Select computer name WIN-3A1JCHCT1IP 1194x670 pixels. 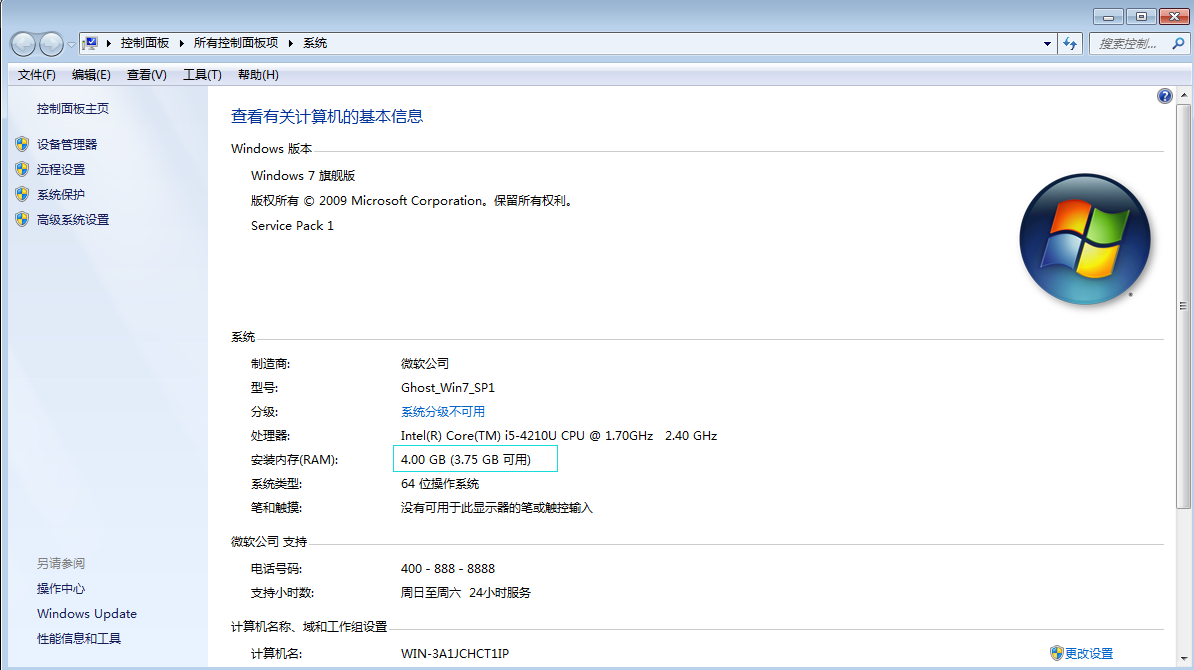click(455, 653)
